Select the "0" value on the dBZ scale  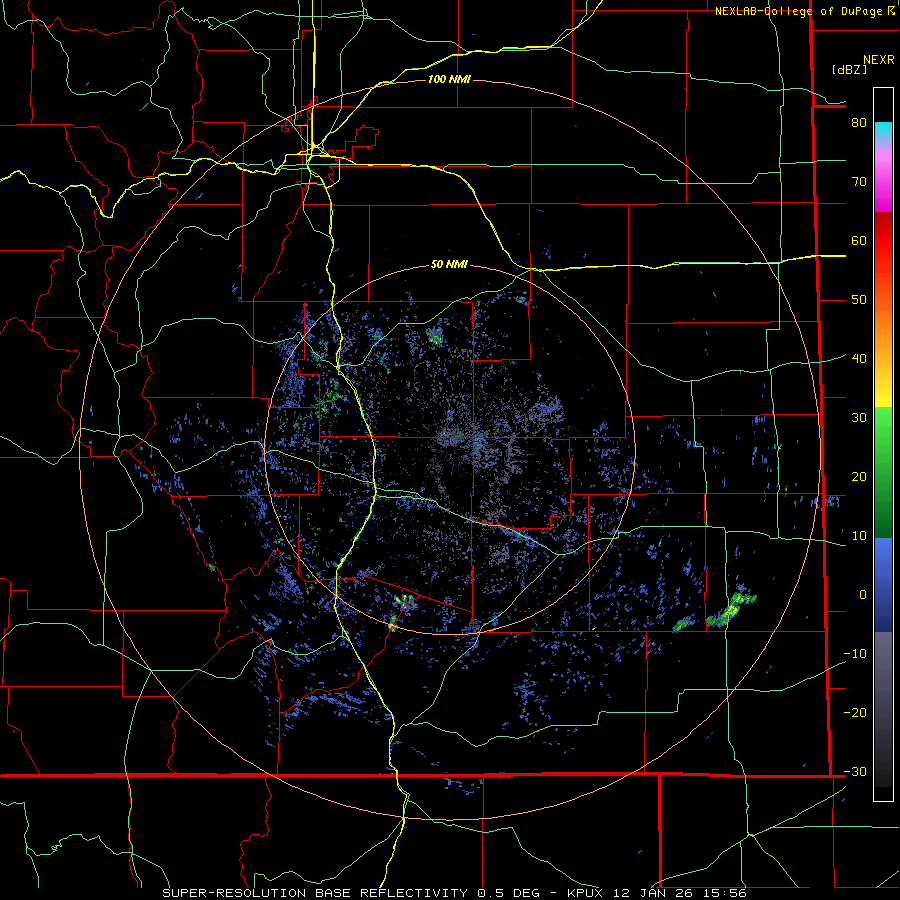tap(862, 595)
